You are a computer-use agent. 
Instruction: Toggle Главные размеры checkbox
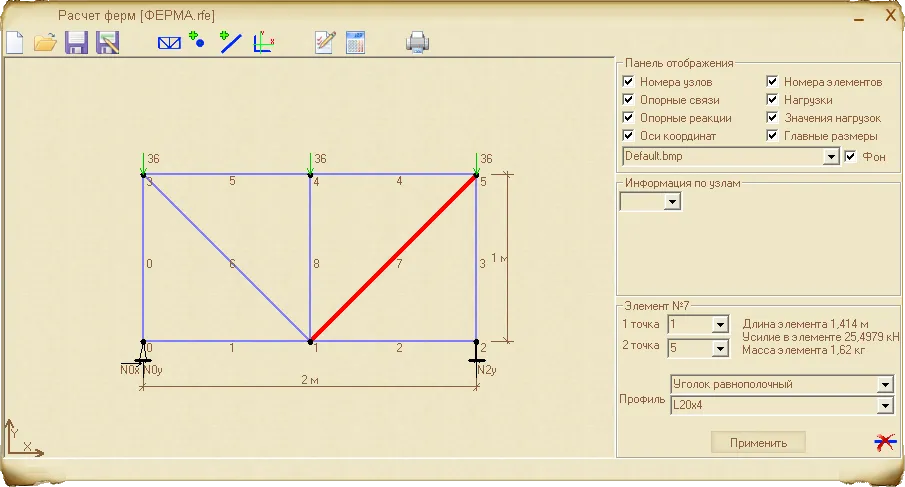pyautogui.click(x=772, y=135)
